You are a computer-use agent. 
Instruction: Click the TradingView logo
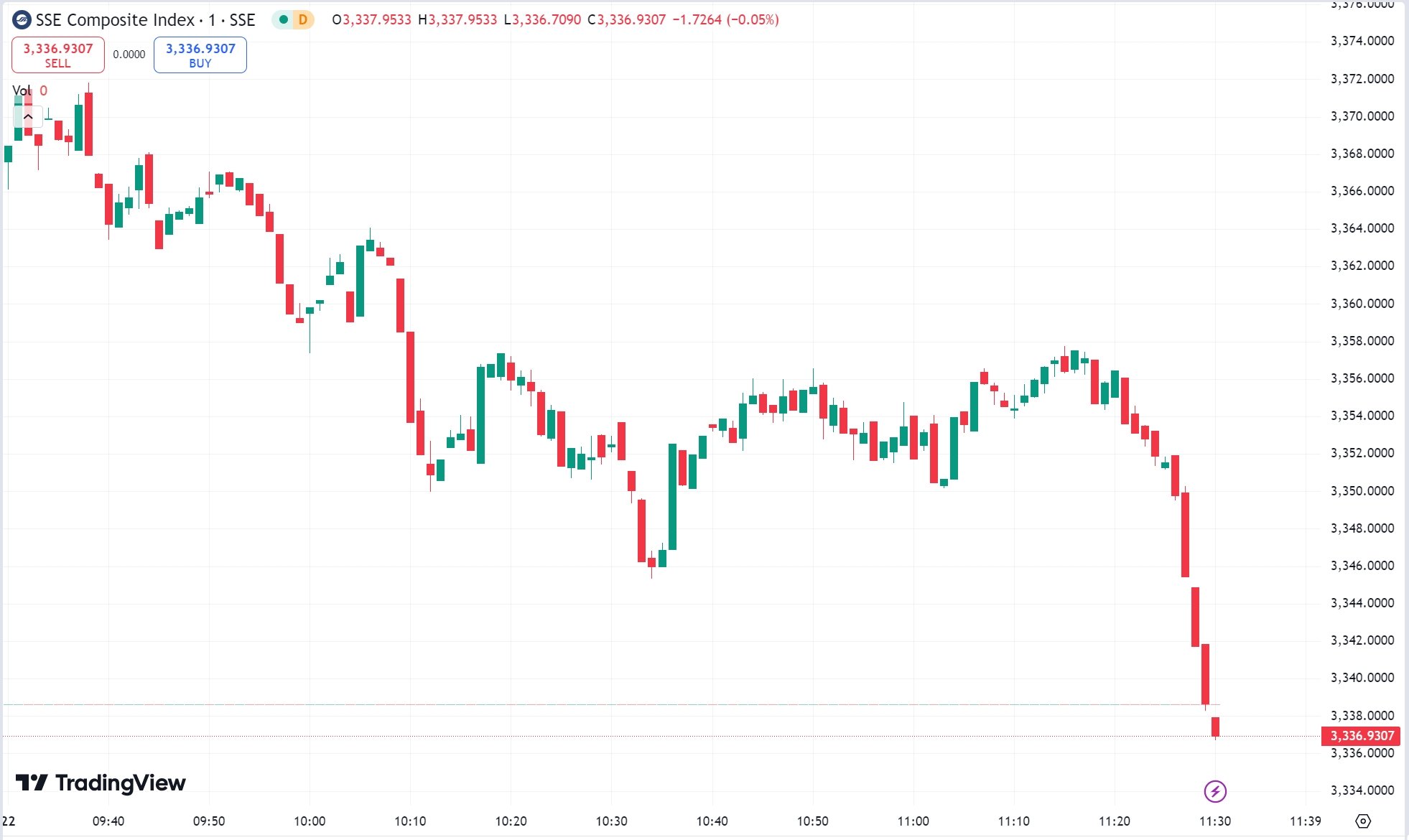tap(101, 783)
